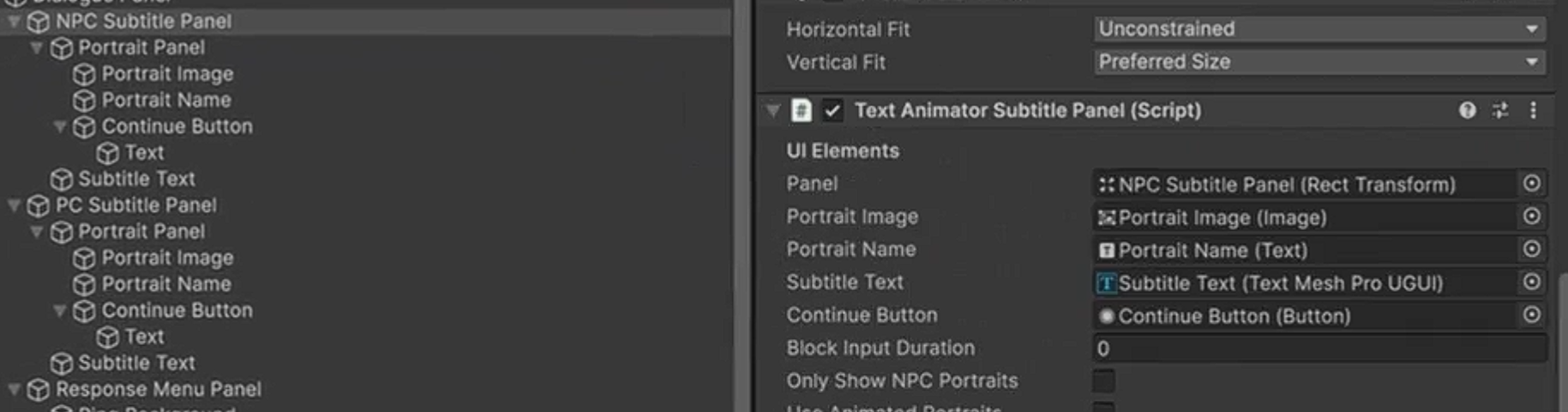Open object picker for Panel field
The image size is (1568, 412).
point(1531,184)
